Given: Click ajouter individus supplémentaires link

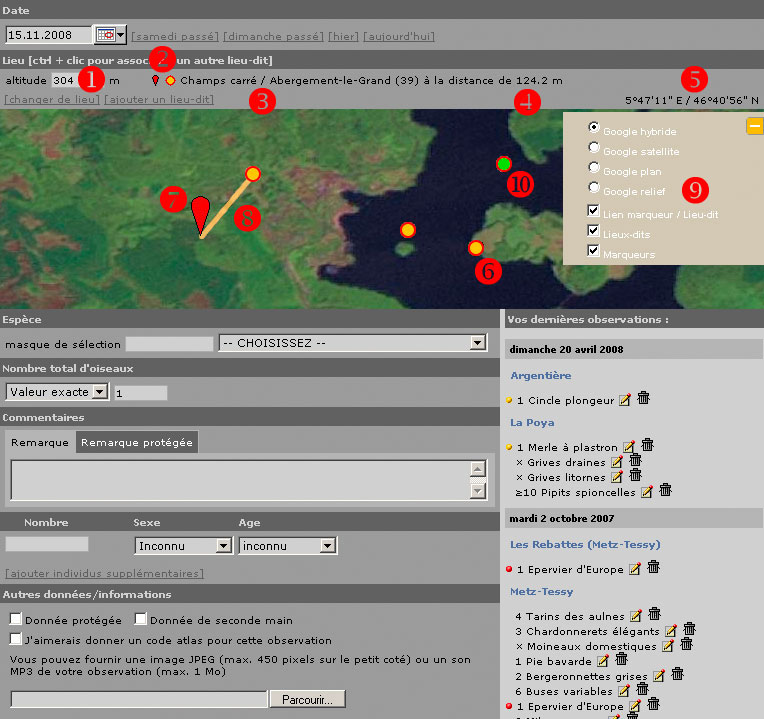Looking at the screenshot, I should (104, 573).
